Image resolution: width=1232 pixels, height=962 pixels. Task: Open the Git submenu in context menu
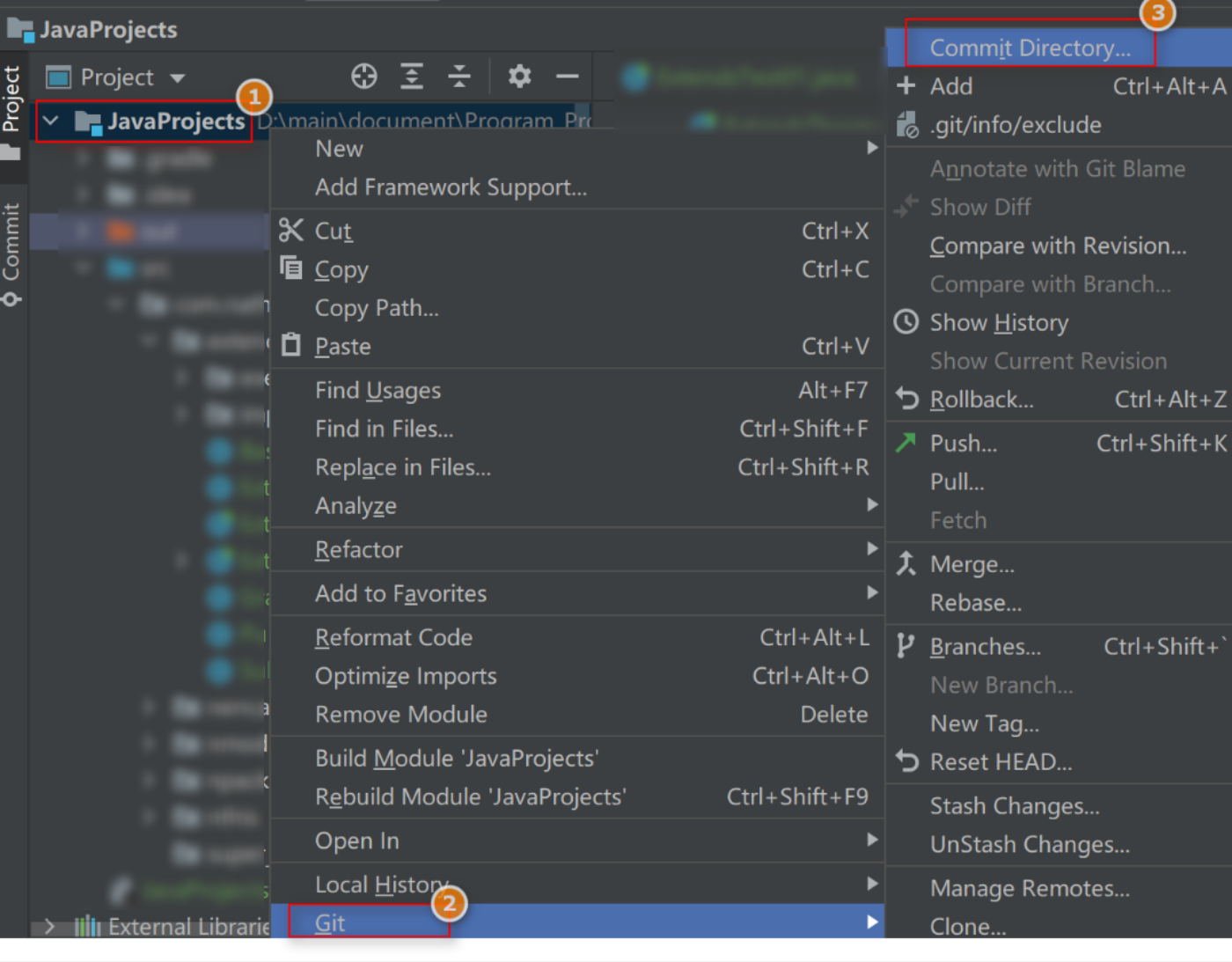pos(329,922)
